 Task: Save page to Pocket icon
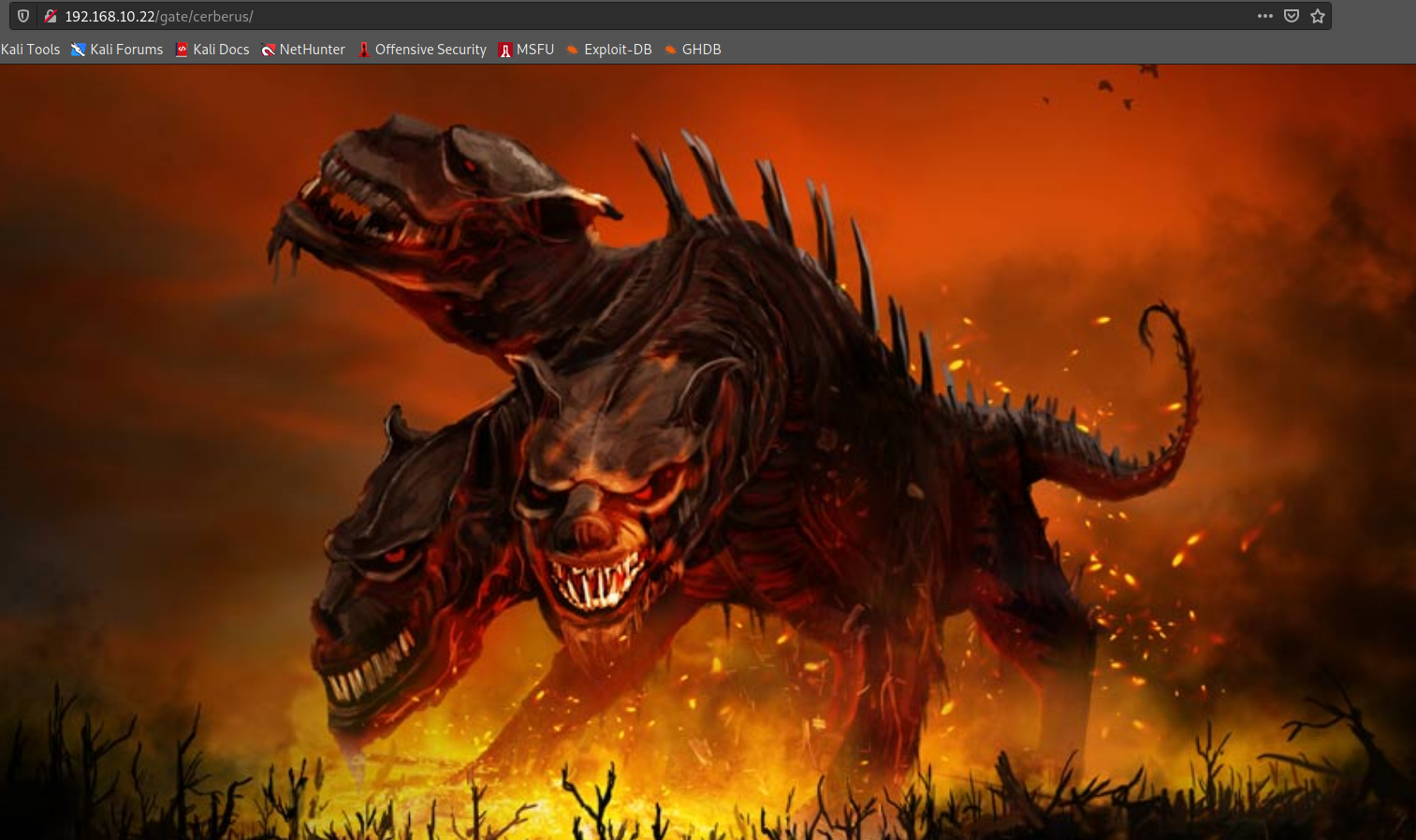click(1292, 16)
